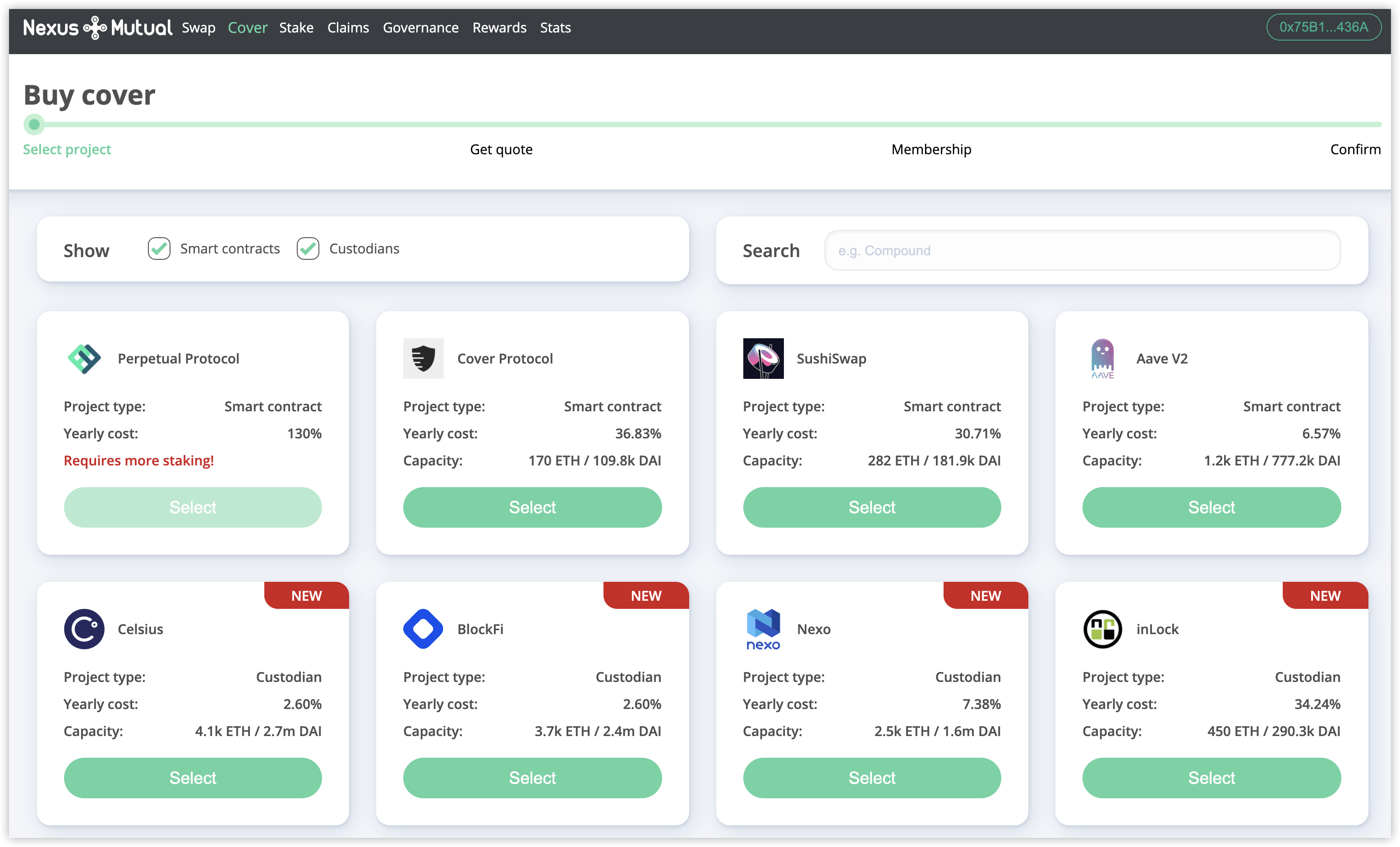Open the Stats page
Image resolution: width=1400 pixels, height=847 pixels.
click(x=555, y=27)
